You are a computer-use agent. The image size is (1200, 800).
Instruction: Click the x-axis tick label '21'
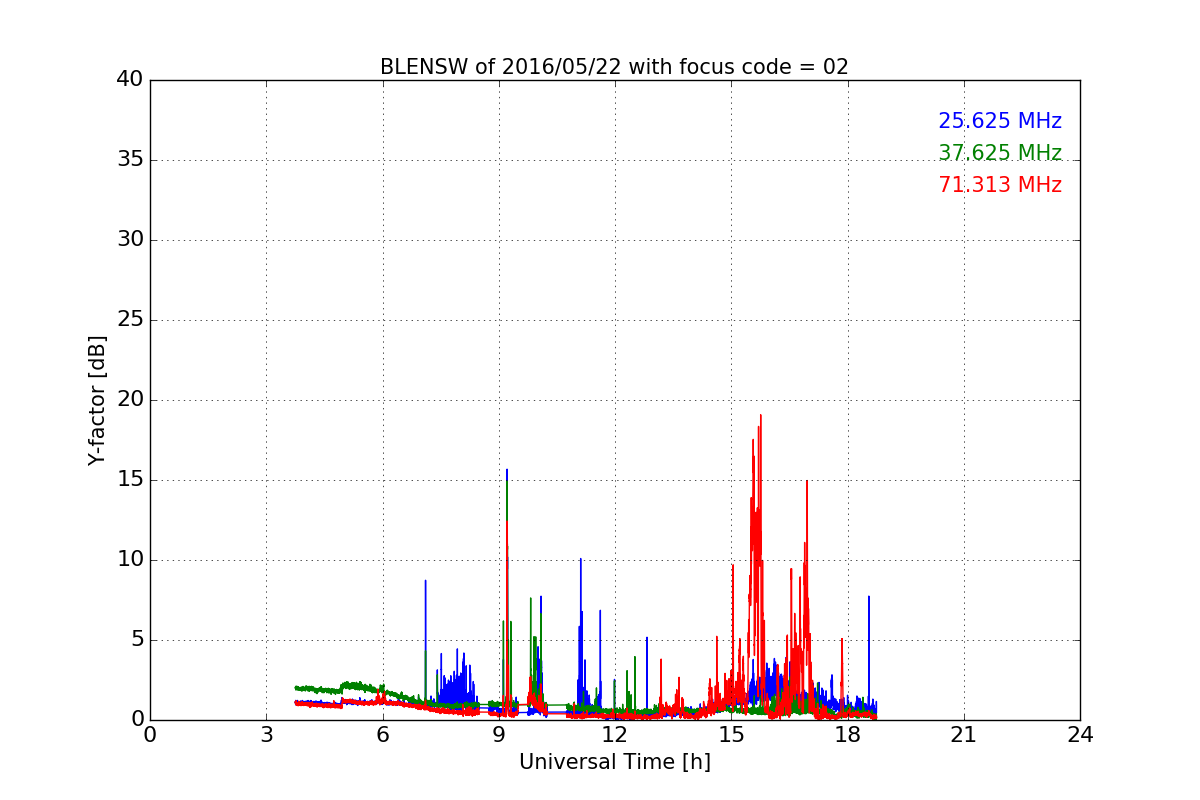tap(964, 735)
